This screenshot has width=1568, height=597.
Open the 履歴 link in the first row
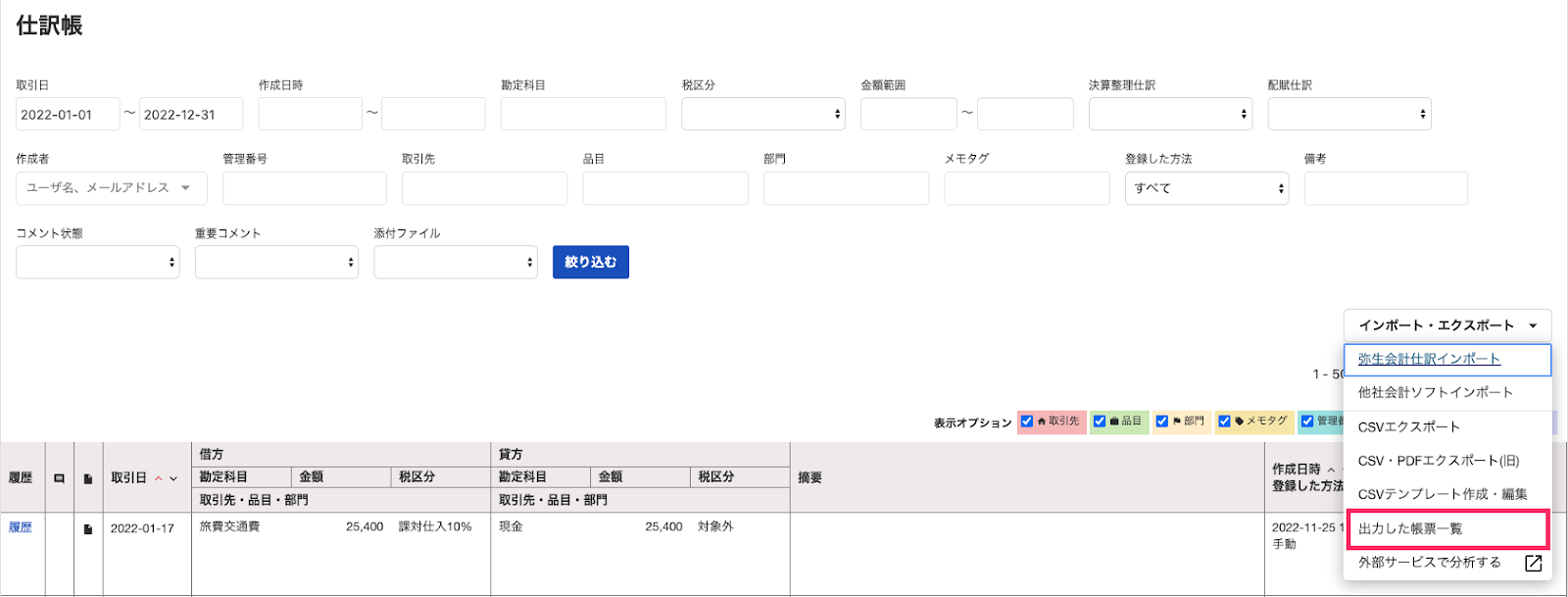pos(21,527)
